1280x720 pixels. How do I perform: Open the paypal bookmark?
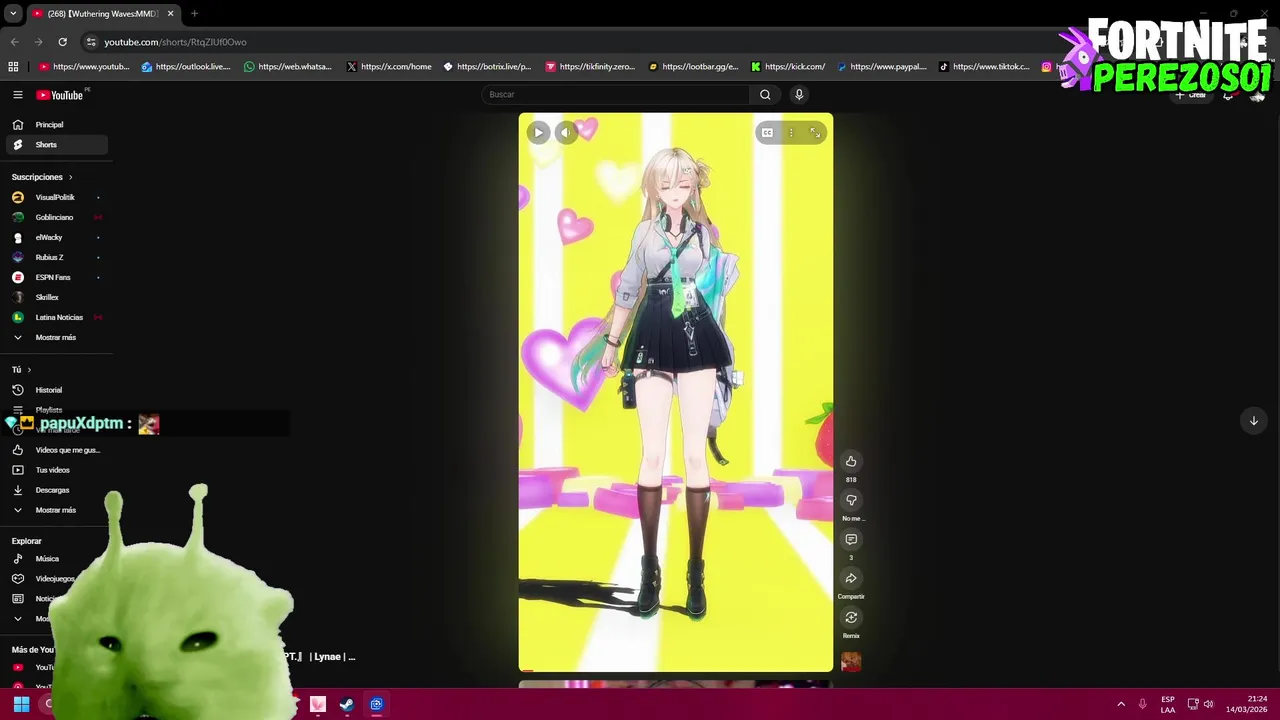882,67
